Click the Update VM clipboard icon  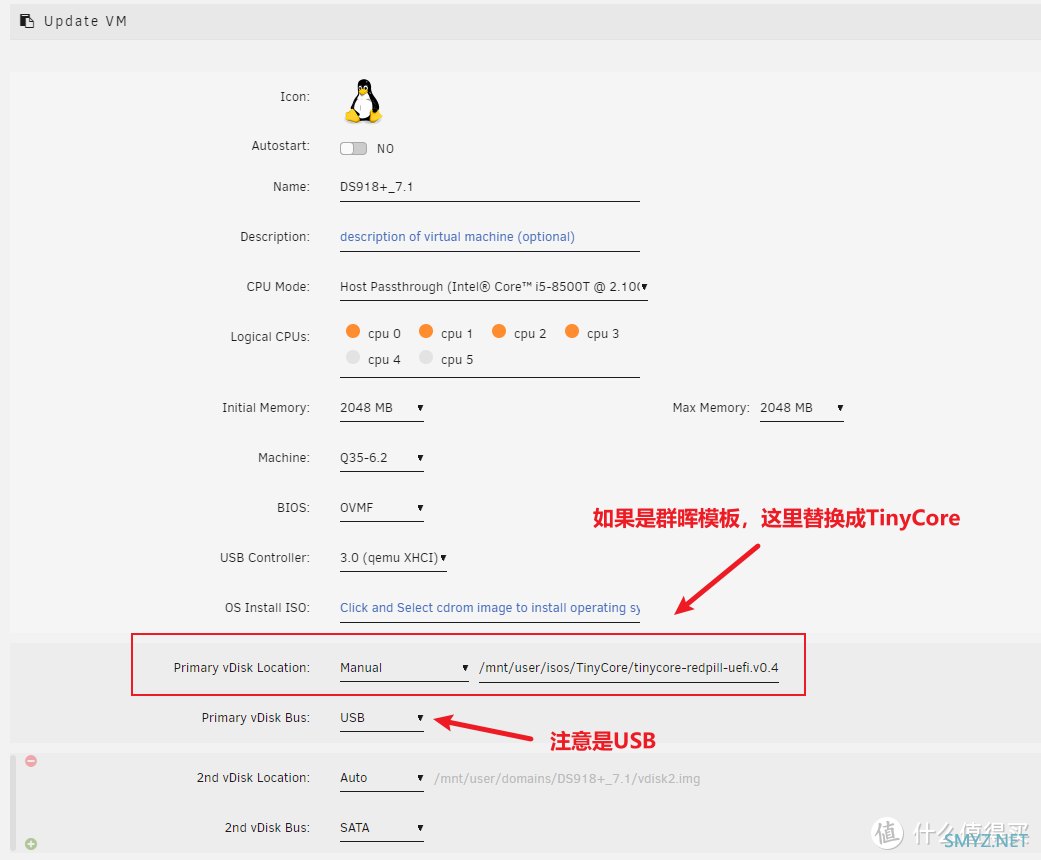click(27, 21)
